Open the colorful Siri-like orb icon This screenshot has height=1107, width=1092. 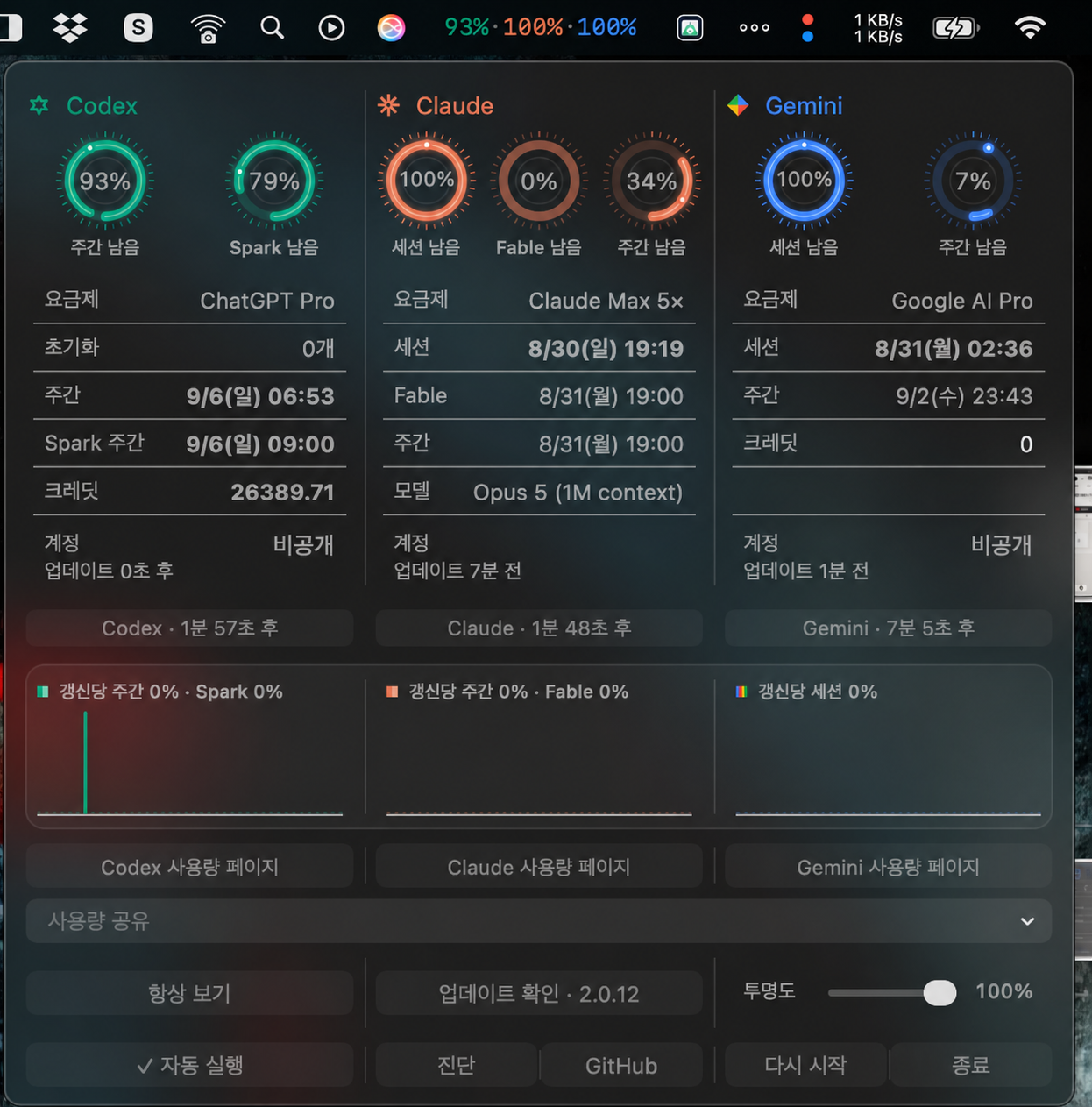coord(391,28)
